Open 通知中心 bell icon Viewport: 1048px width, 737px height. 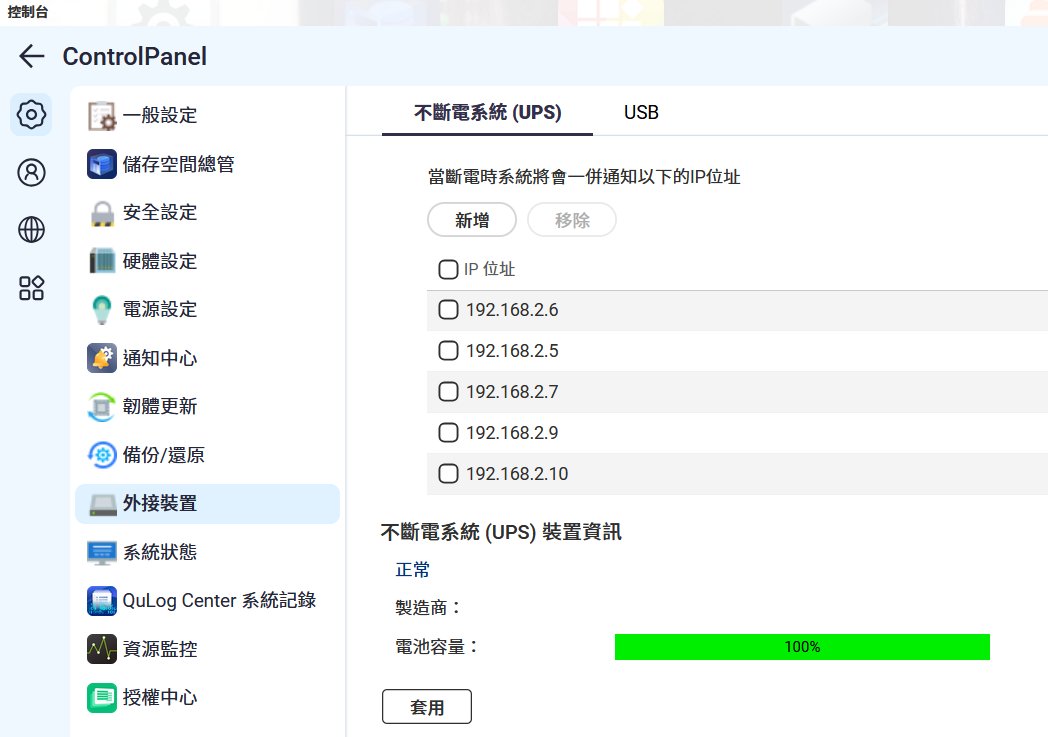[102, 358]
